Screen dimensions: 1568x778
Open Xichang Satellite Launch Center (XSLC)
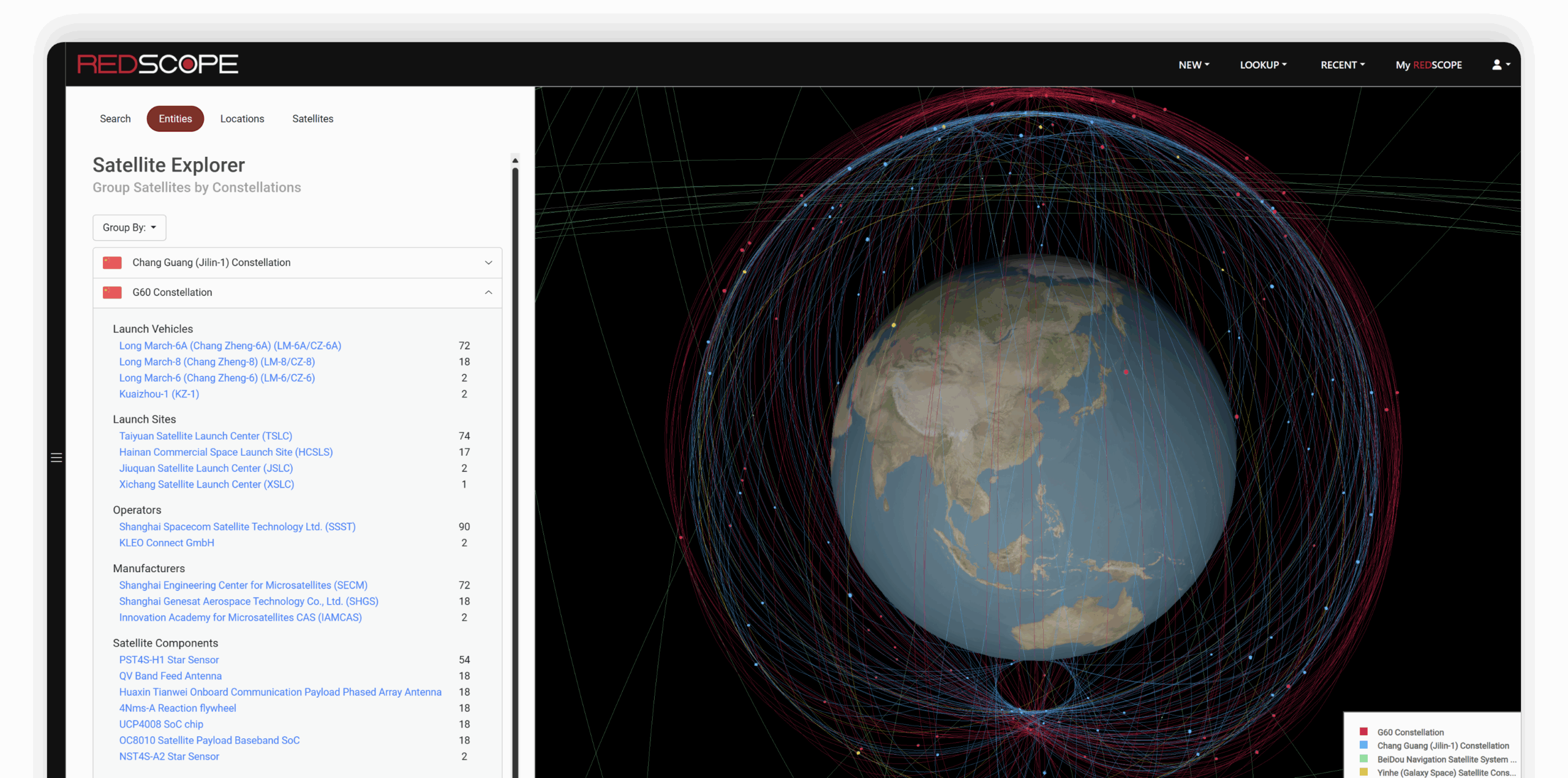[206, 484]
